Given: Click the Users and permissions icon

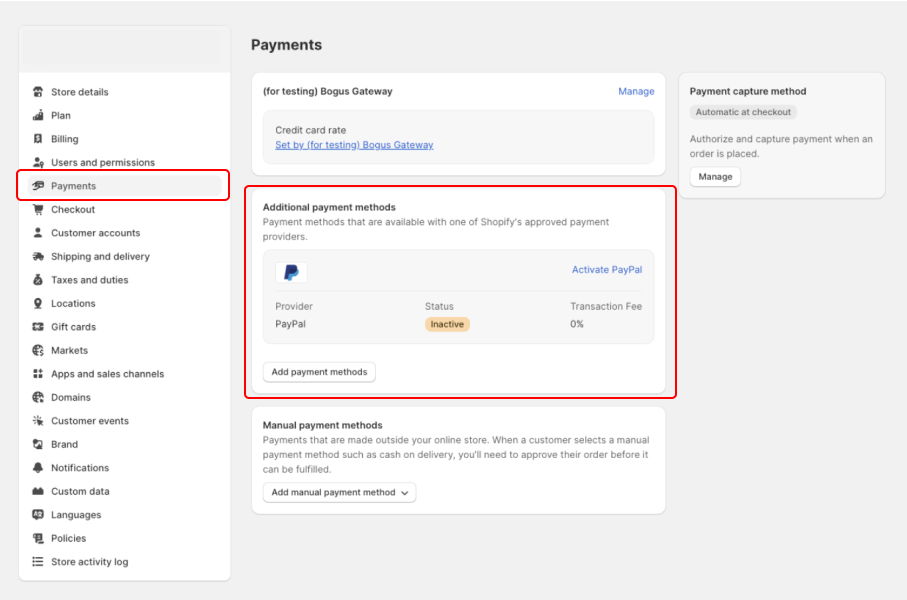Looking at the screenshot, I should click(38, 162).
